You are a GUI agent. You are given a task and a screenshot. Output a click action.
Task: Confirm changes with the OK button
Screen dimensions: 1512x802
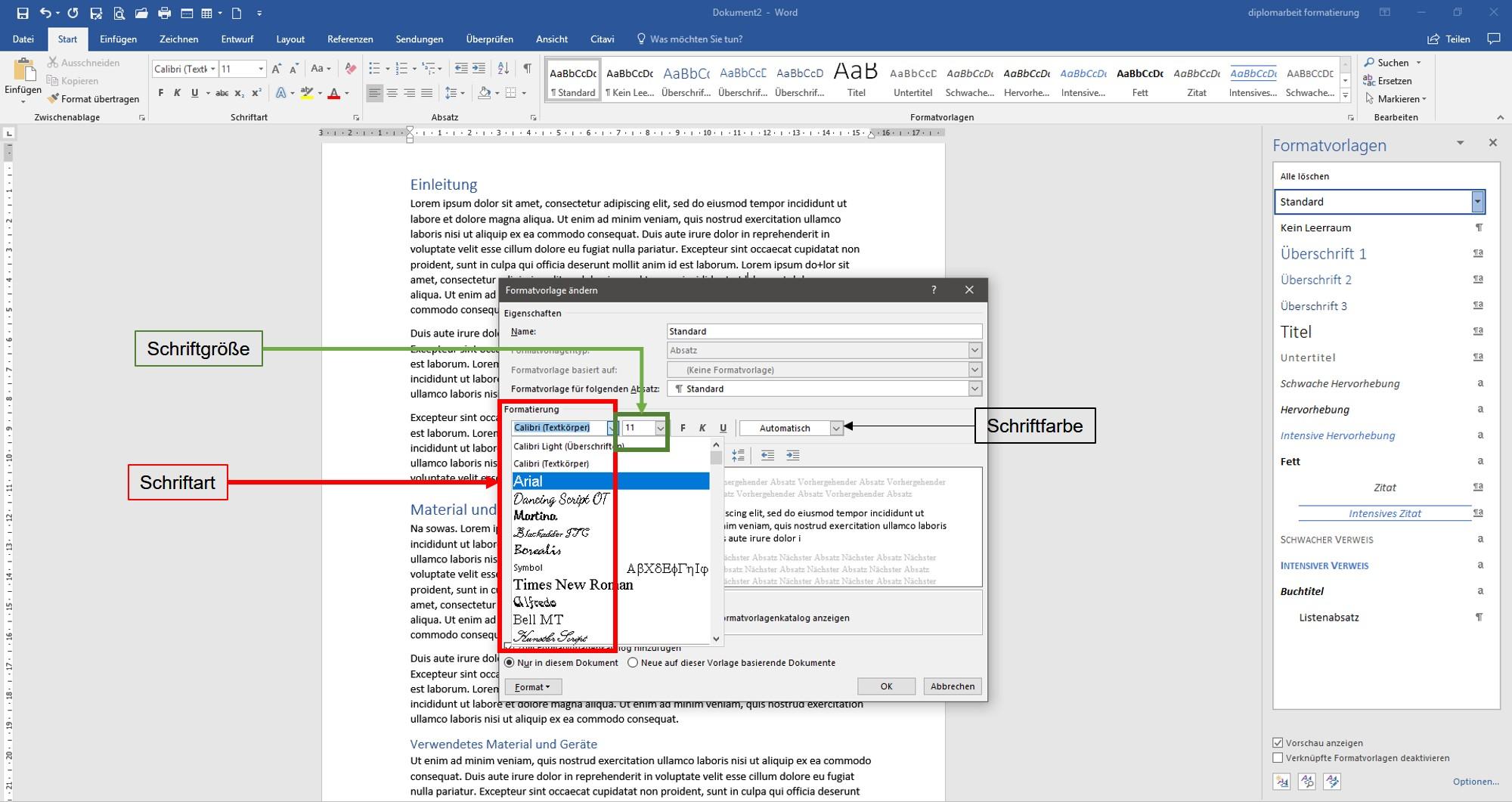pos(885,686)
